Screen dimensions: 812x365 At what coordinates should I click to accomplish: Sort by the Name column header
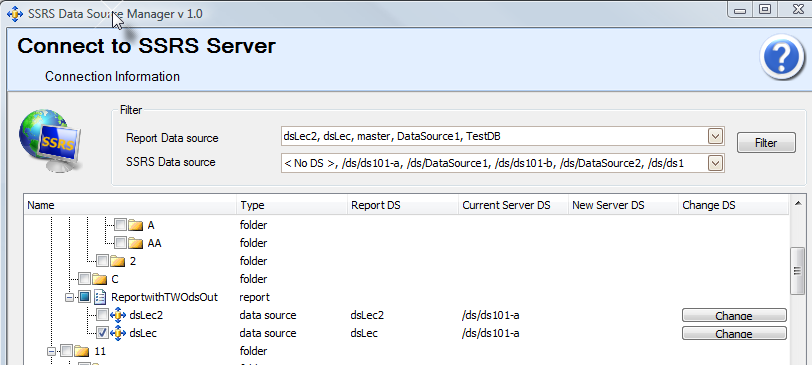coord(130,206)
